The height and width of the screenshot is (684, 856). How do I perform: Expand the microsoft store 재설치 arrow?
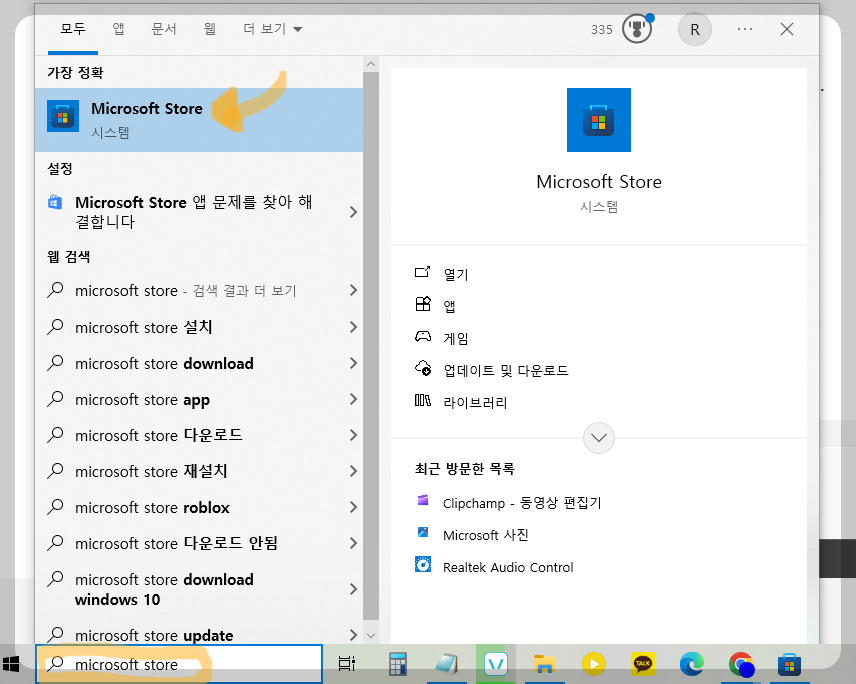tap(353, 471)
